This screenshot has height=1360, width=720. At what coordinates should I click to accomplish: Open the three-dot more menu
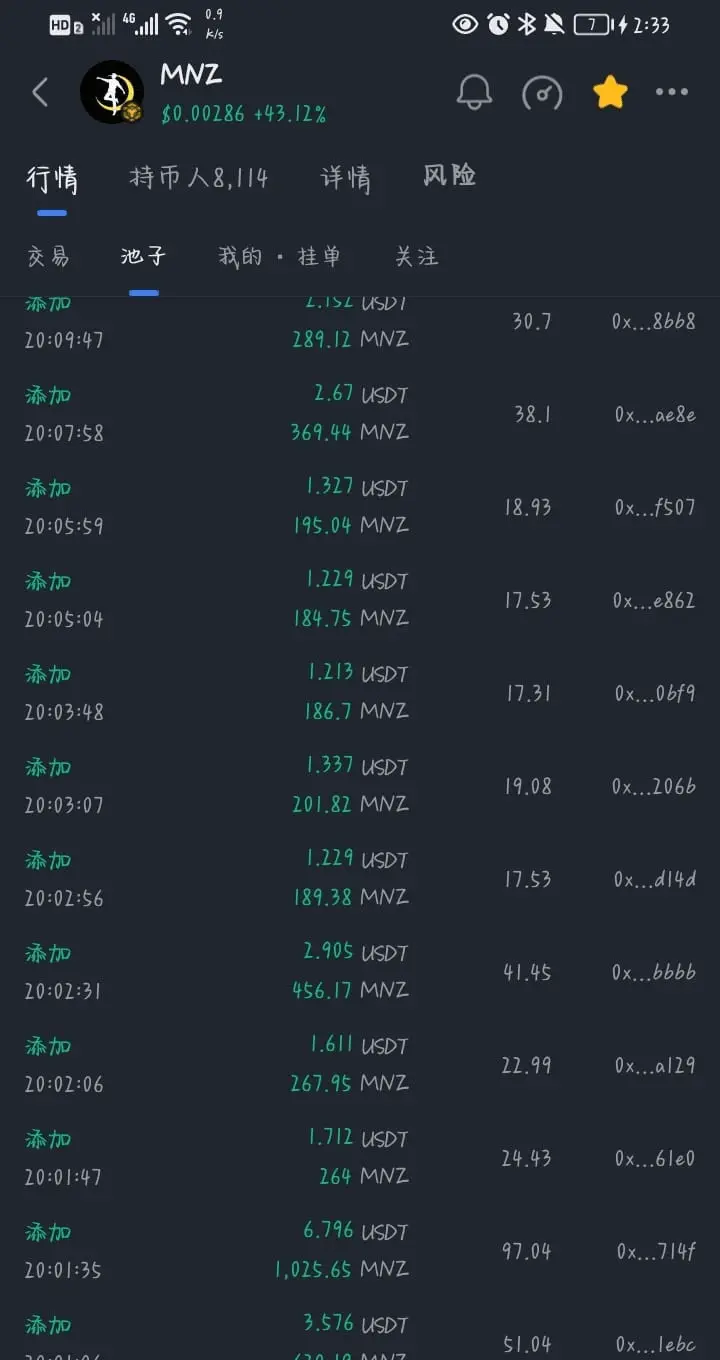point(672,93)
